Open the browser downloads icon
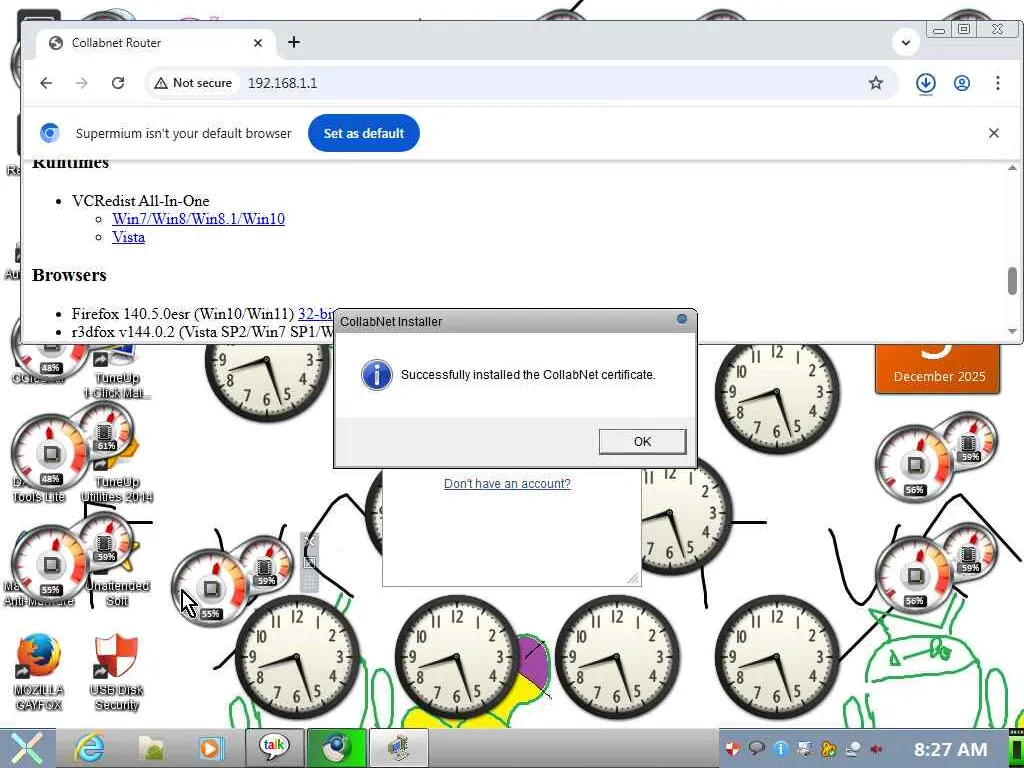Image resolution: width=1024 pixels, height=768 pixels. (925, 84)
